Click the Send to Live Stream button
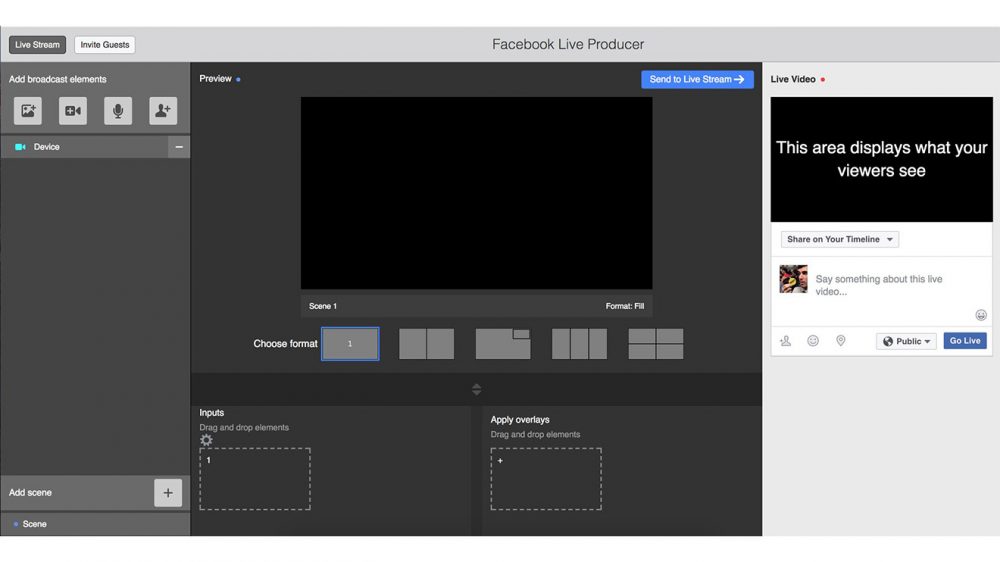This screenshot has width=1000, height=562. click(x=697, y=80)
